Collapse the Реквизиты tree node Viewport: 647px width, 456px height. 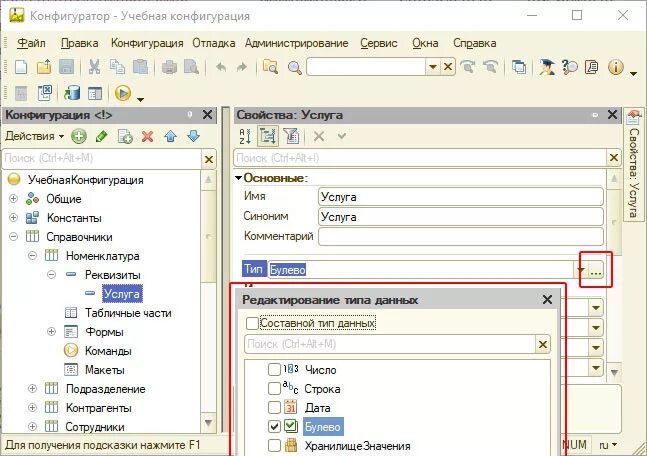pos(51,274)
